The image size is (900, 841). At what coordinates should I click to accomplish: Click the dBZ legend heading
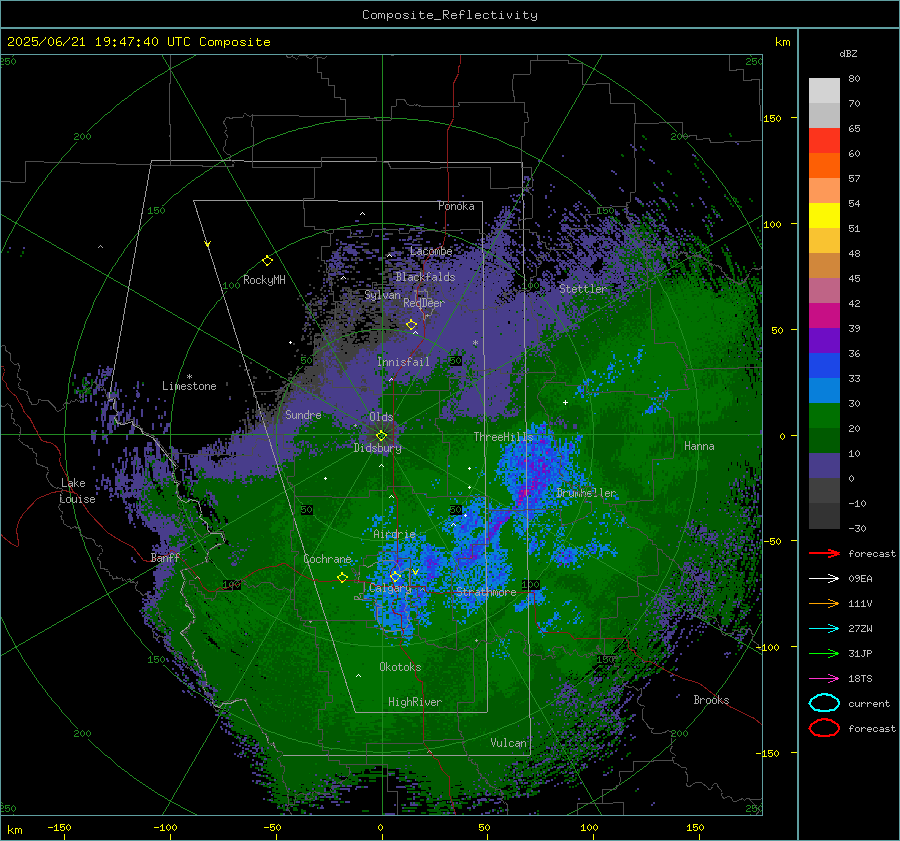tap(848, 54)
